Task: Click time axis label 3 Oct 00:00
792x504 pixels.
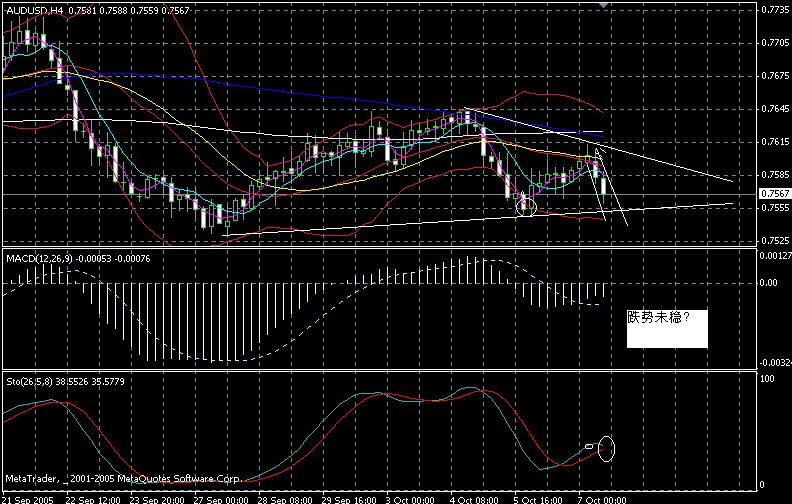Action: (x=410, y=500)
